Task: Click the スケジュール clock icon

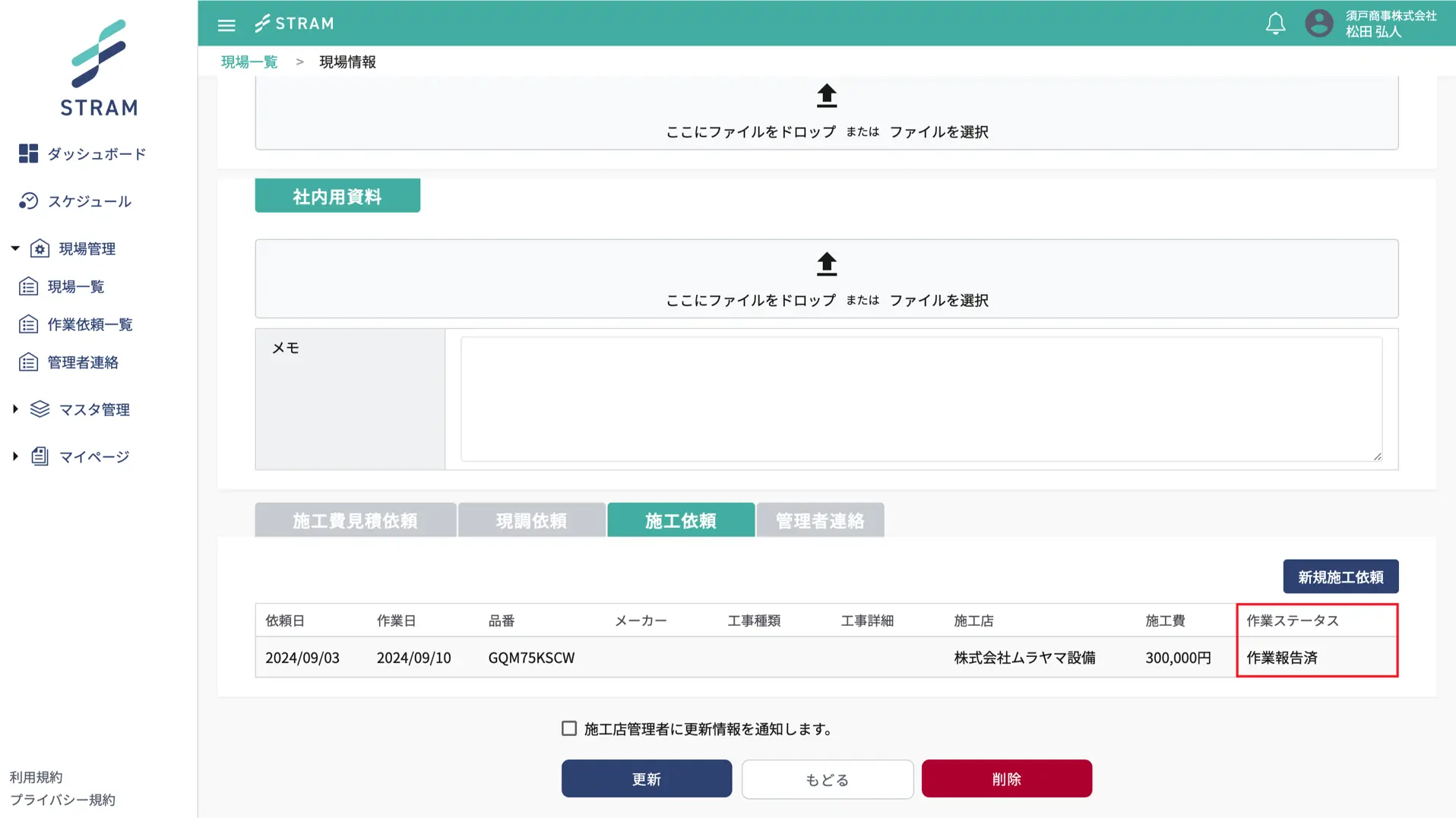Action: (28, 201)
